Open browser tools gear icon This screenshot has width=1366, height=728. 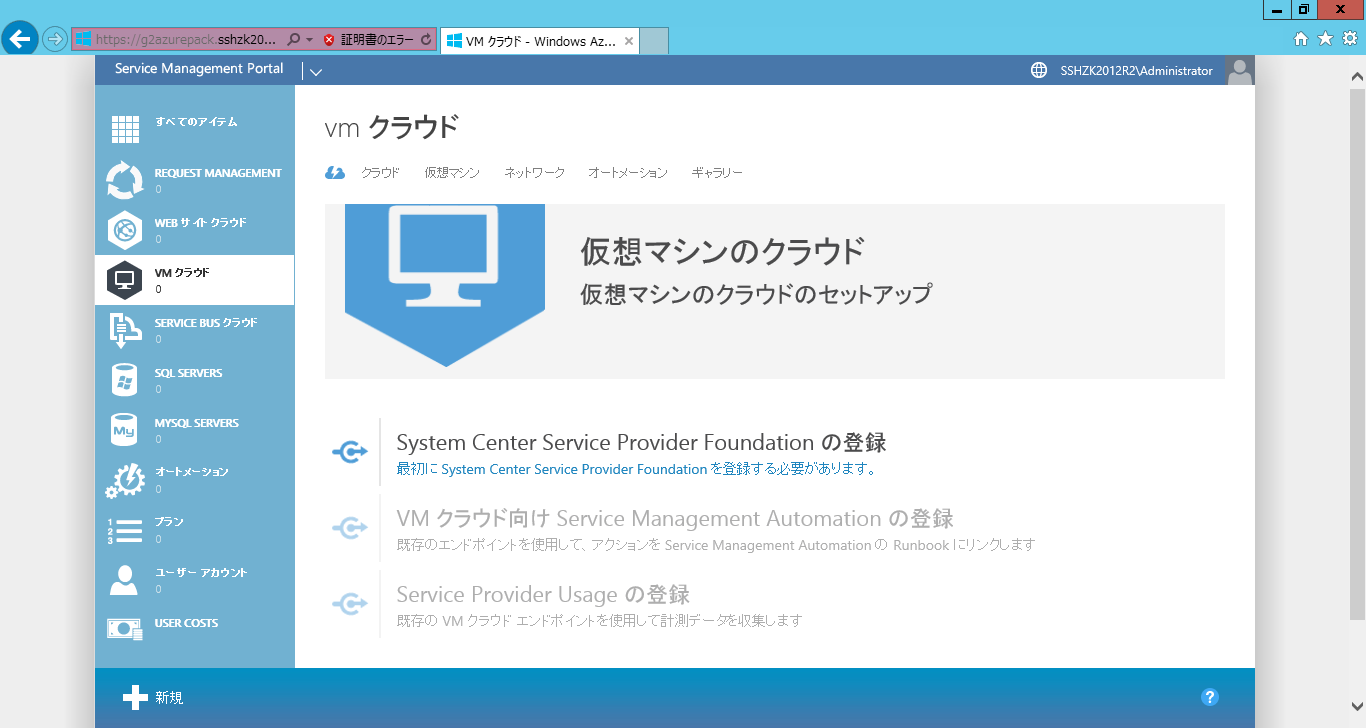coord(1349,39)
